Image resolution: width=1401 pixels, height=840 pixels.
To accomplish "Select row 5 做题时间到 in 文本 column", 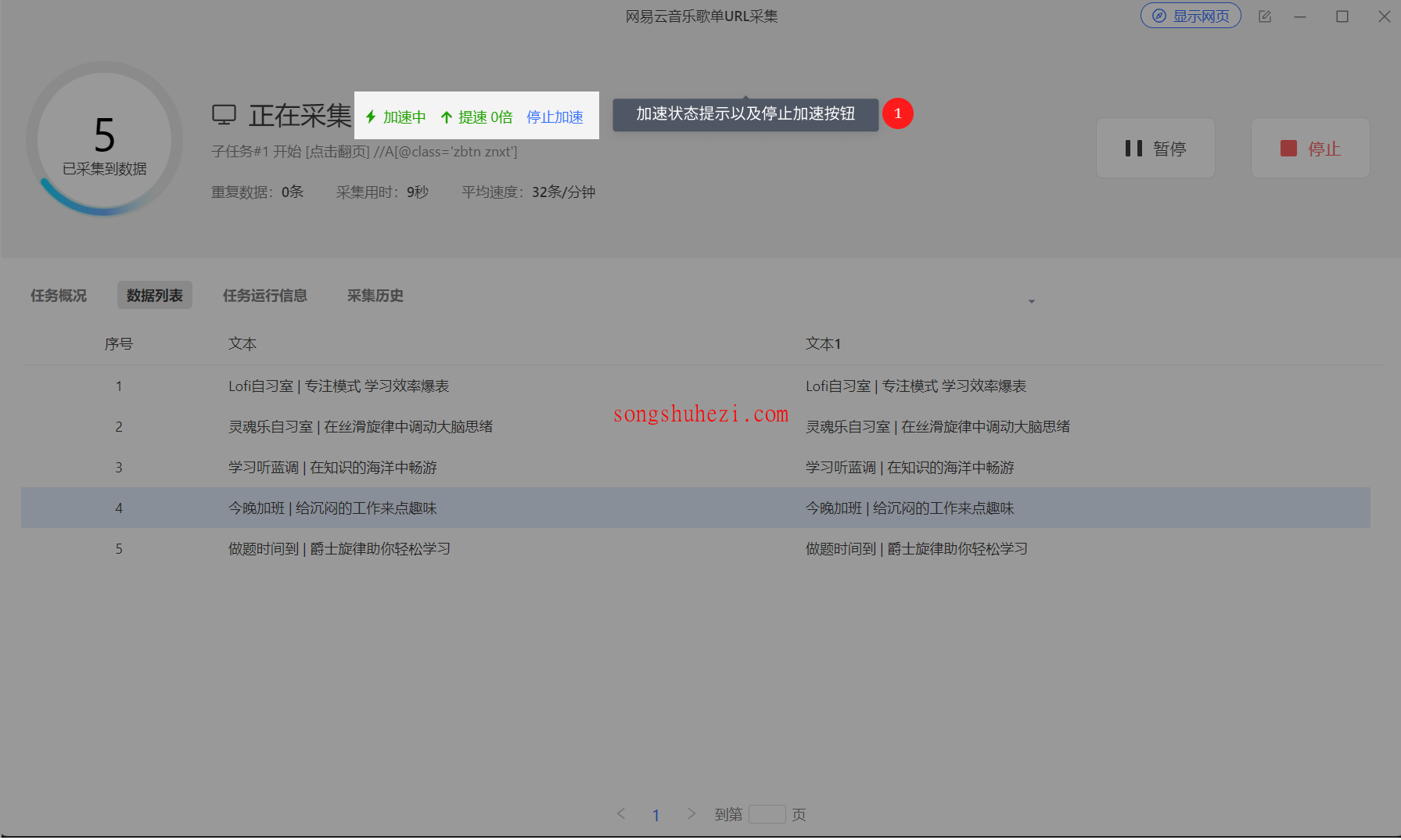I will point(339,548).
